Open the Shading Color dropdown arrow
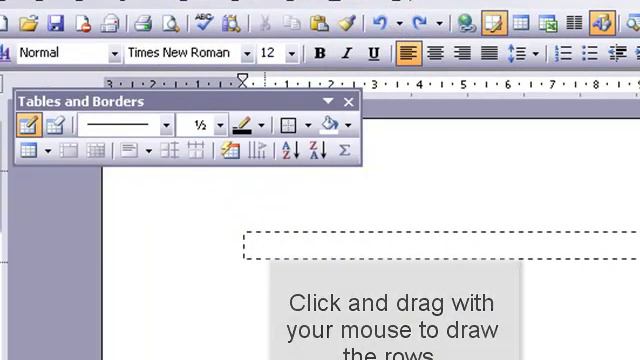 [x=348, y=125]
